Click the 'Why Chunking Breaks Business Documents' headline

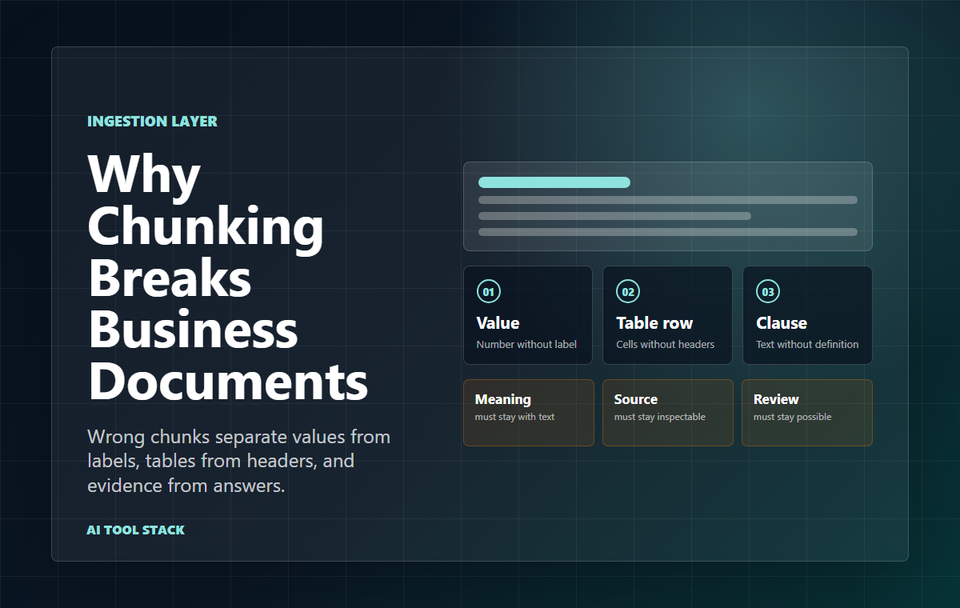click(228, 277)
